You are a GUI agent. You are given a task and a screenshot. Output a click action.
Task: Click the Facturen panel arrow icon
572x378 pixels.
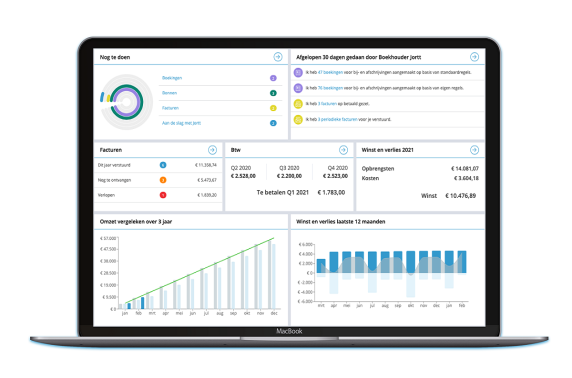point(212,150)
